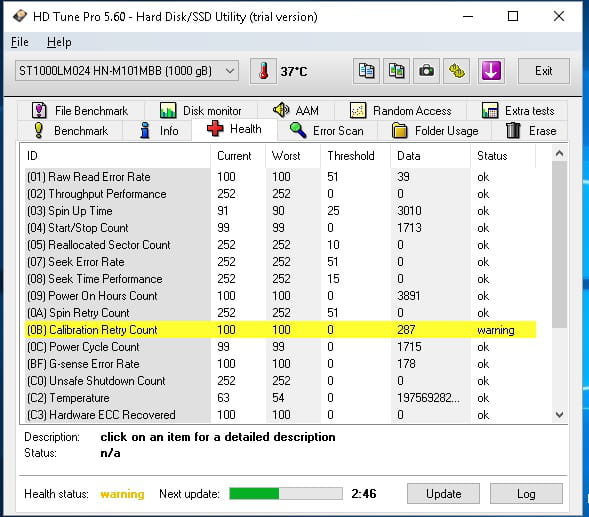Open the File menu
Screen dimensions: 589x517
tap(20, 42)
